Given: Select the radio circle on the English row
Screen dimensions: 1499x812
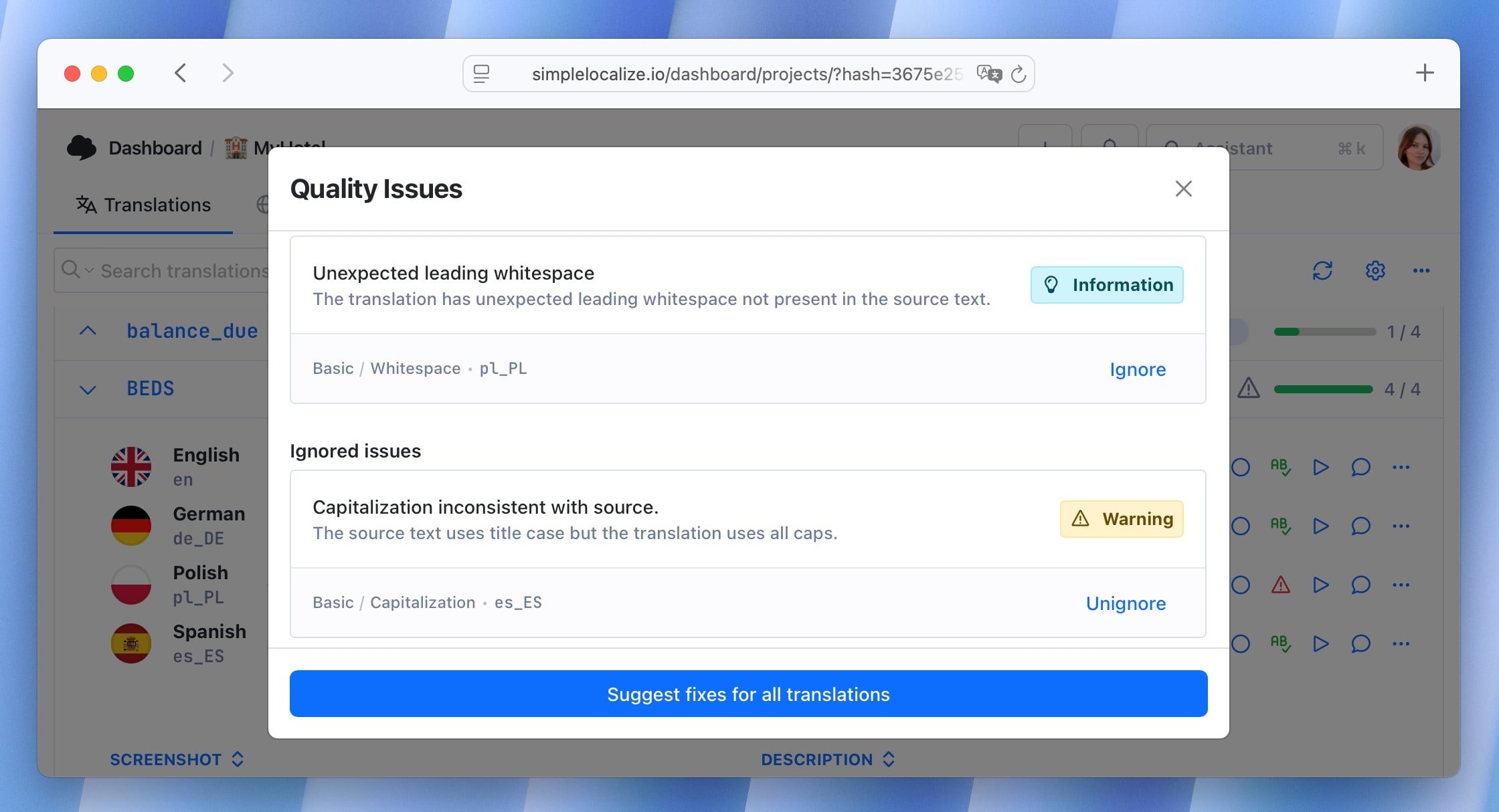Looking at the screenshot, I should (1241, 467).
